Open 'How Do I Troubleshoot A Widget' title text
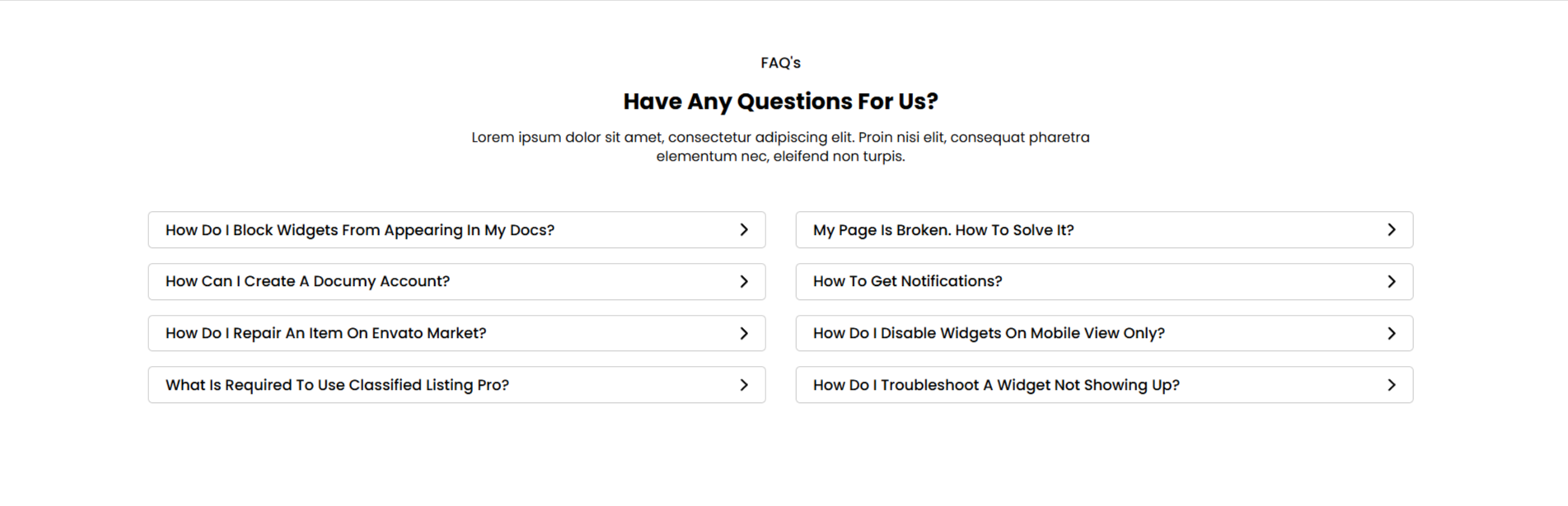The image size is (1568, 506). 996,385
